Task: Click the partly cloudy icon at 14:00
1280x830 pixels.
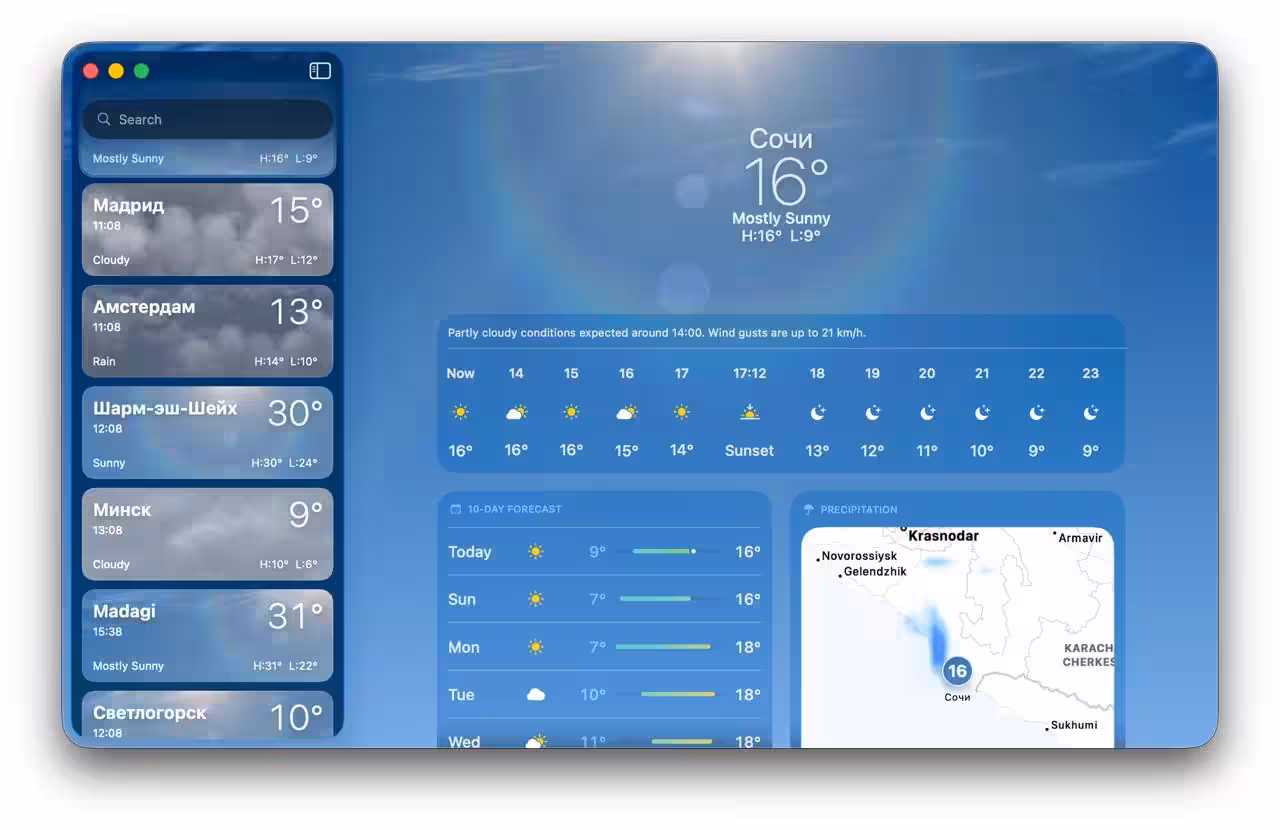Action: [x=516, y=411]
